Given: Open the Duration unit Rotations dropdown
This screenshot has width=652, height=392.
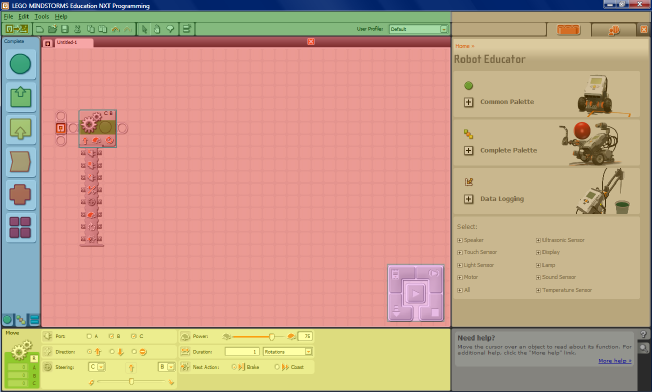Looking at the screenshot, I should (287, 352).
